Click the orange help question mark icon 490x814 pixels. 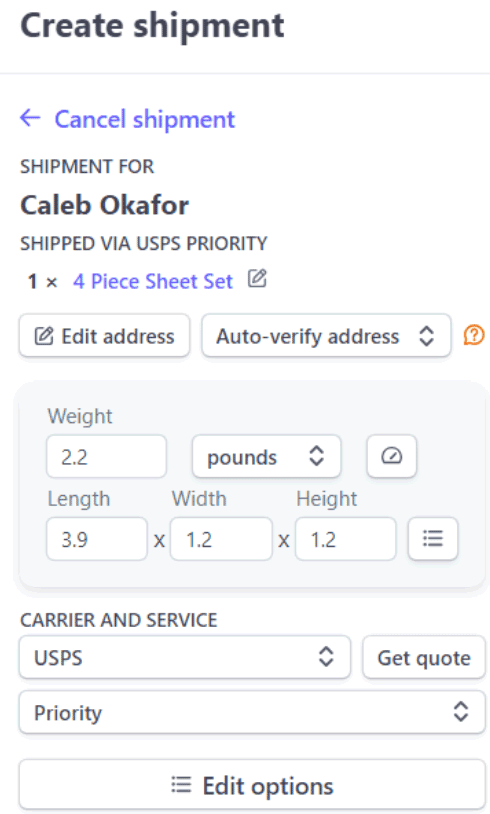coord(474,335)
